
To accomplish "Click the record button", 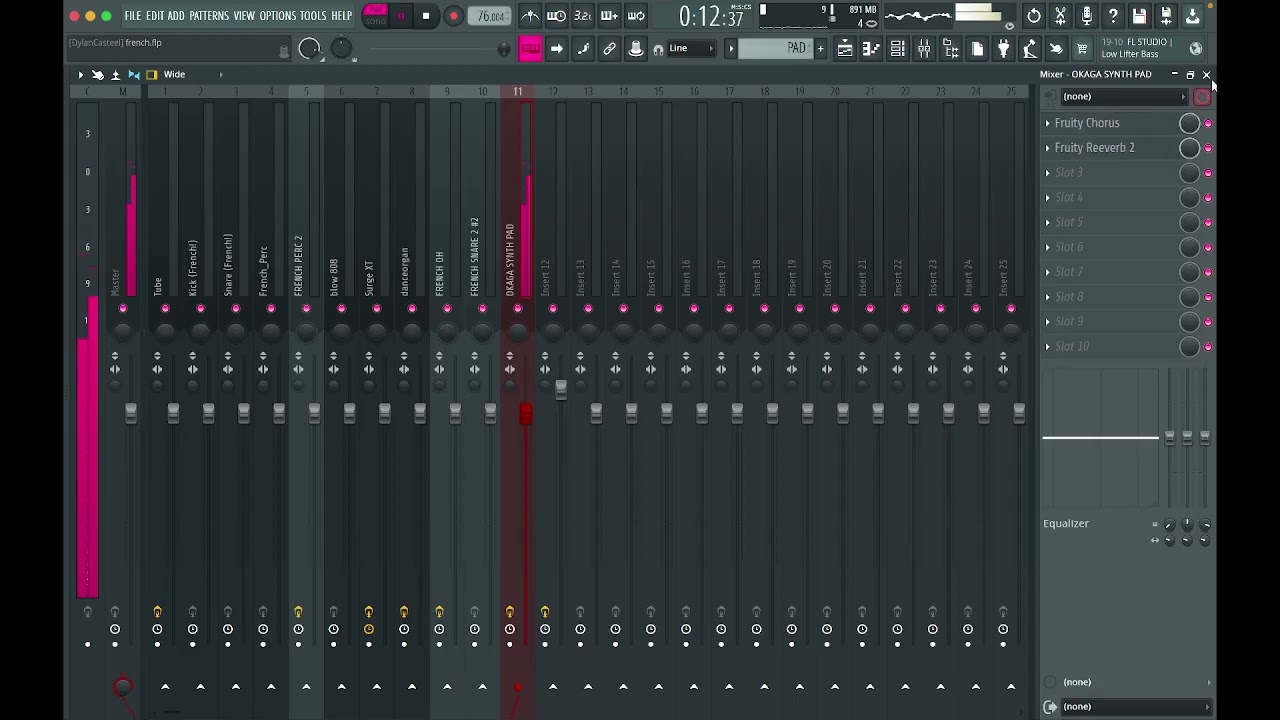I will pyautogui.click(x=453, y=16).
